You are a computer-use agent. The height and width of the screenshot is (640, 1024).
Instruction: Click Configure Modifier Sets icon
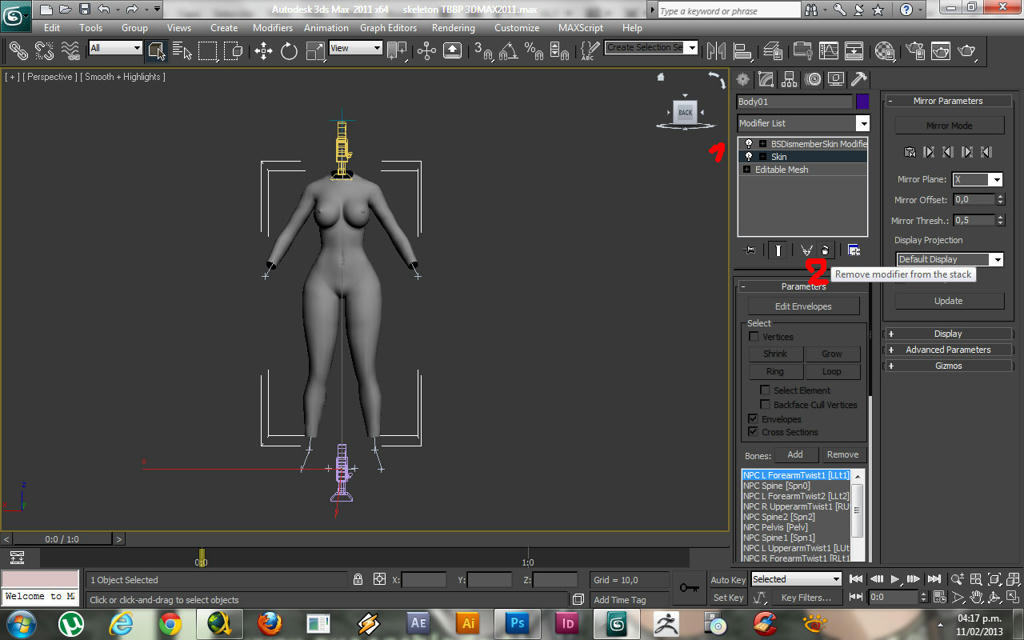point(854,250)
